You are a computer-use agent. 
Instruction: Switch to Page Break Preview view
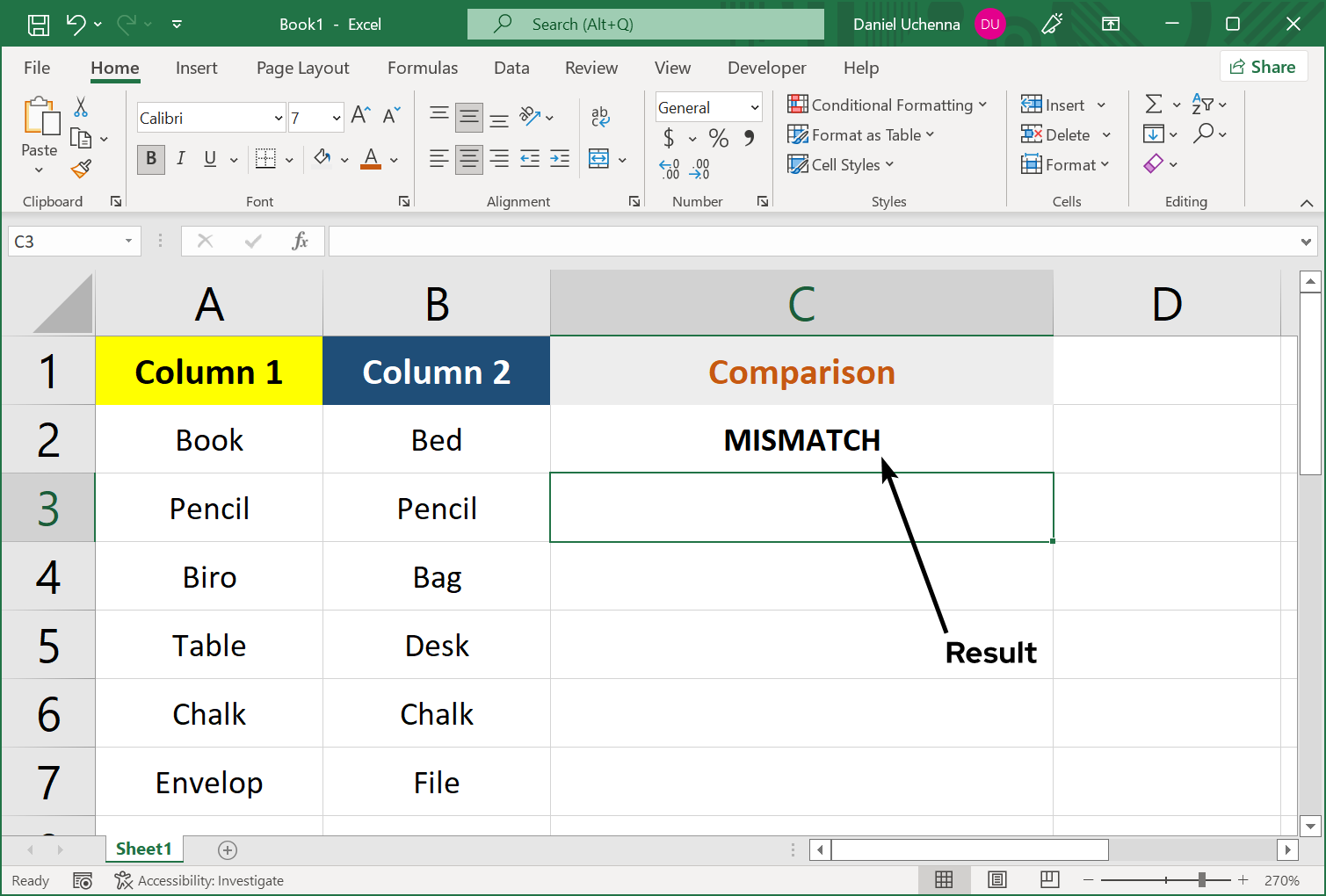pyautogui.click(x=1049, y=879)
